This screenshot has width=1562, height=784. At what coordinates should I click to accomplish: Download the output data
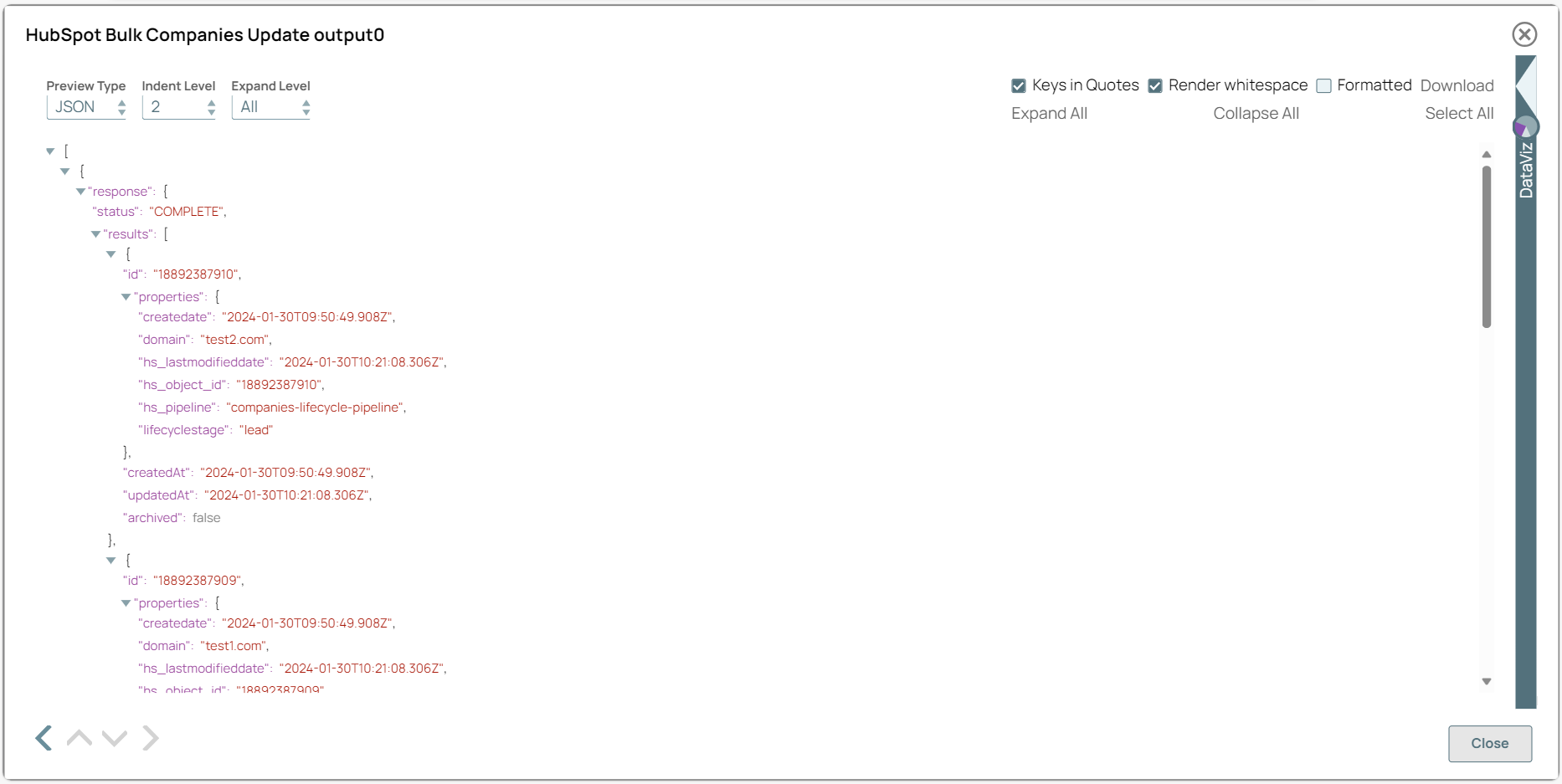pyautogui.click(x=1457, y=85)
